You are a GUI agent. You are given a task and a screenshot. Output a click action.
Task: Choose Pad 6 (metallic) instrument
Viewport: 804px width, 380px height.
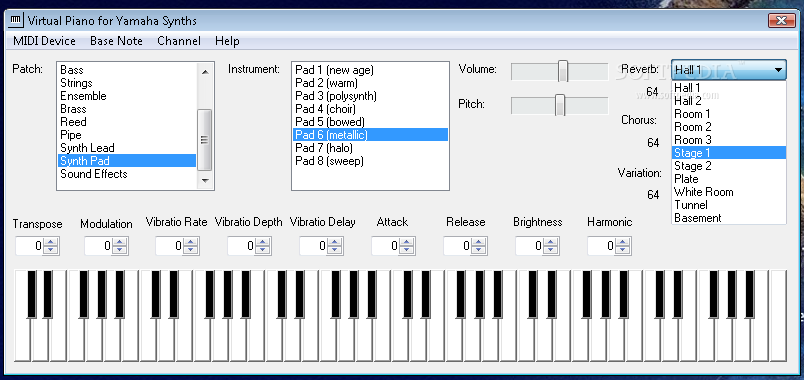(x=370, y=135)
